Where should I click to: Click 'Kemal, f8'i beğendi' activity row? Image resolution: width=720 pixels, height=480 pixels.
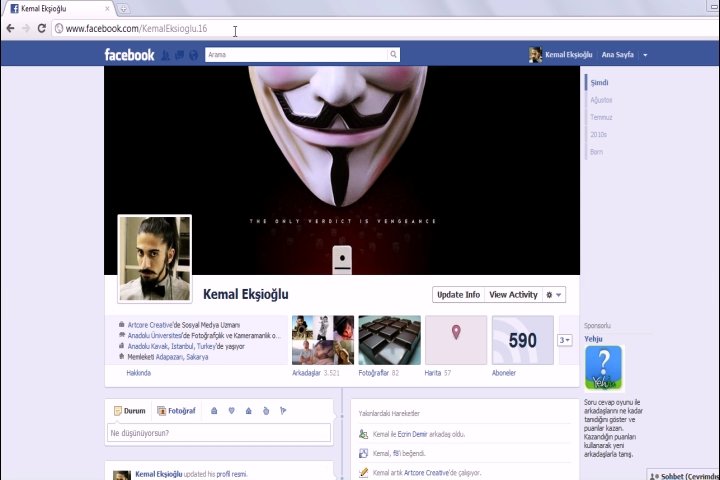pos(465,453)
